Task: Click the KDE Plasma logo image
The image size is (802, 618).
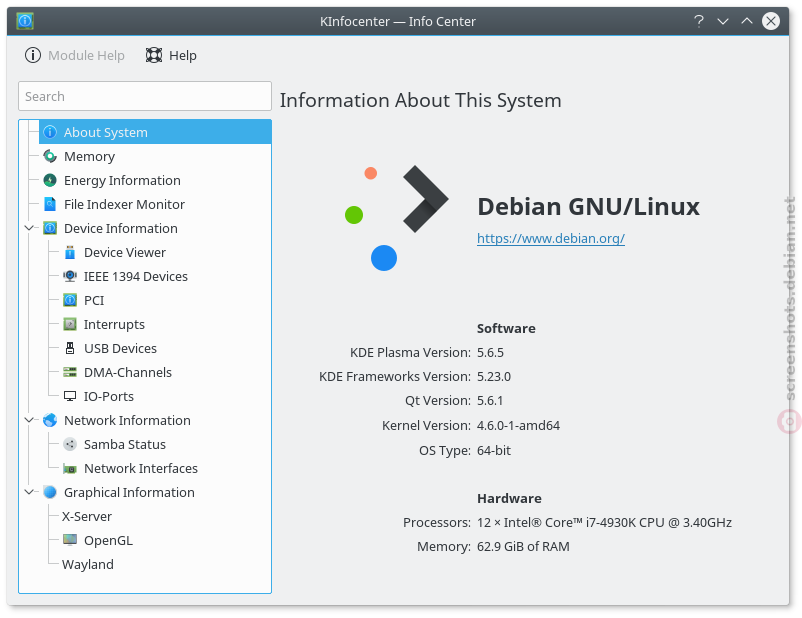Action: click(x=397, y=218)
